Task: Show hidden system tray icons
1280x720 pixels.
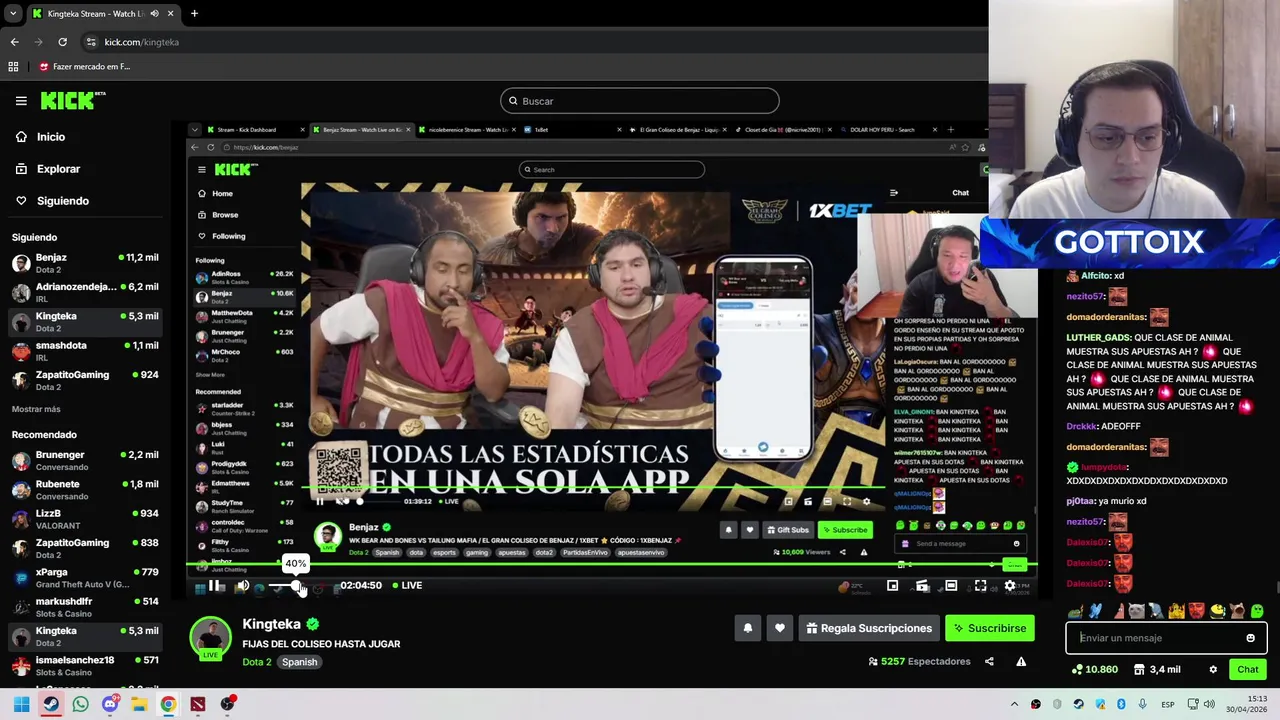Action: [x=1014, y=704]
